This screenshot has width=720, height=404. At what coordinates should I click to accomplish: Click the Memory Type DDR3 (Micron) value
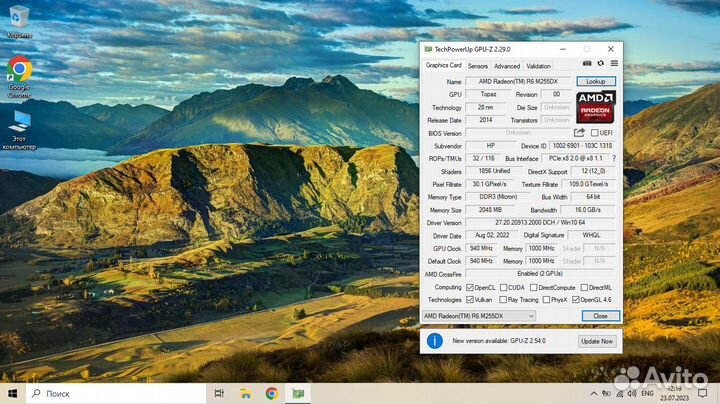[498, 196]
